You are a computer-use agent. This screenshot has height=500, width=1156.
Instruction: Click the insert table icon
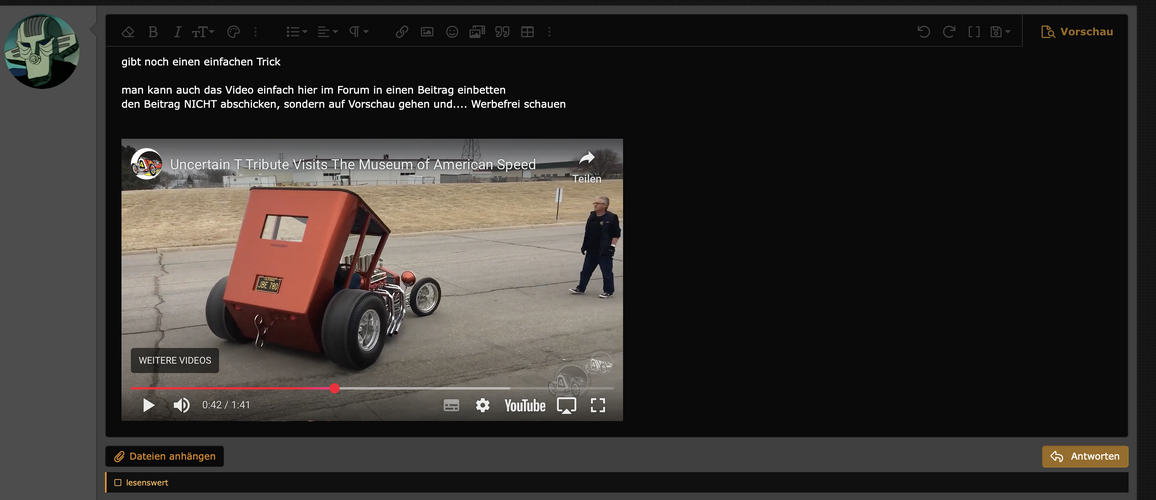click(x=527, y=32)
